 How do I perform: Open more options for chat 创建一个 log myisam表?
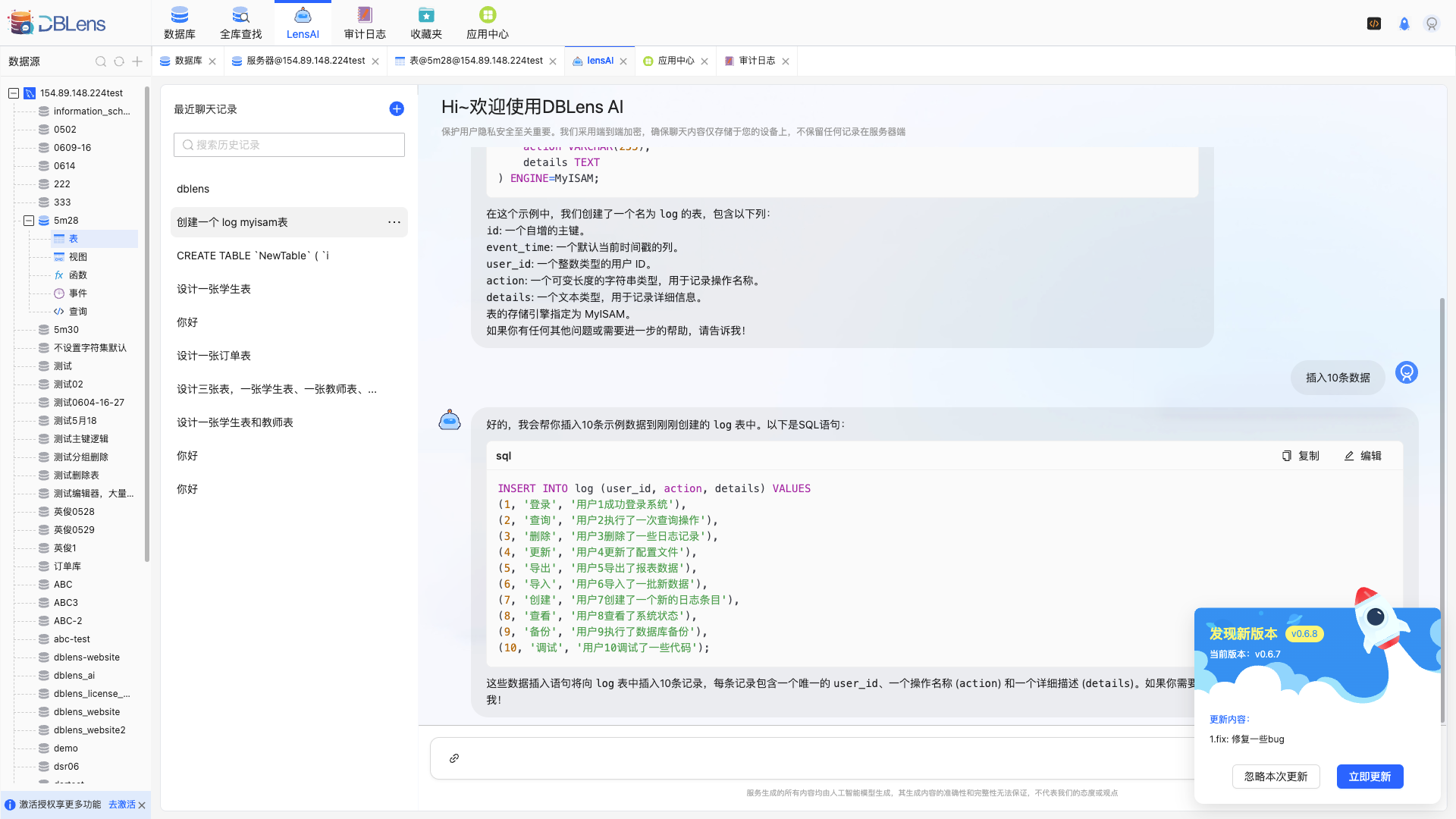[394, 222]
